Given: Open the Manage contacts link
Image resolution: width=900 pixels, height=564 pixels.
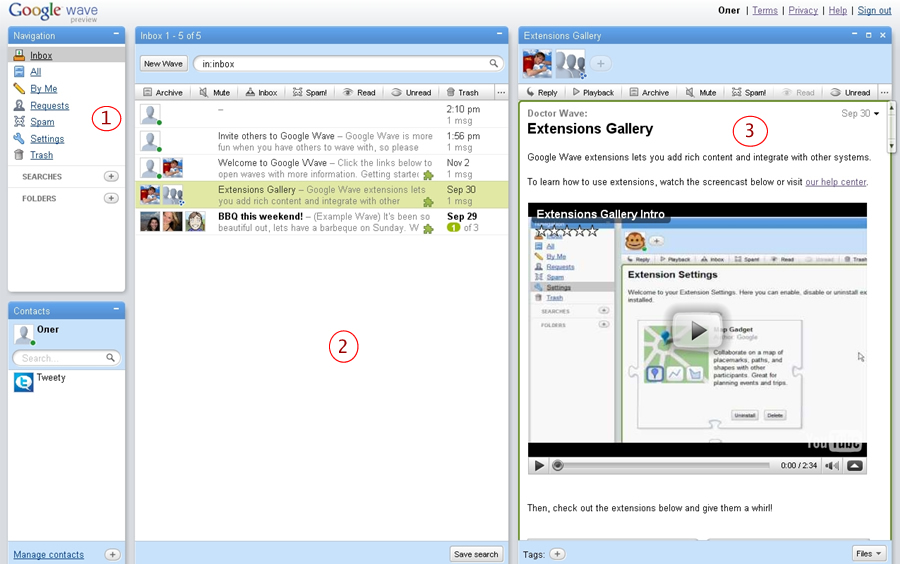Looking at the screenshot, I should [x=48, y=555].
